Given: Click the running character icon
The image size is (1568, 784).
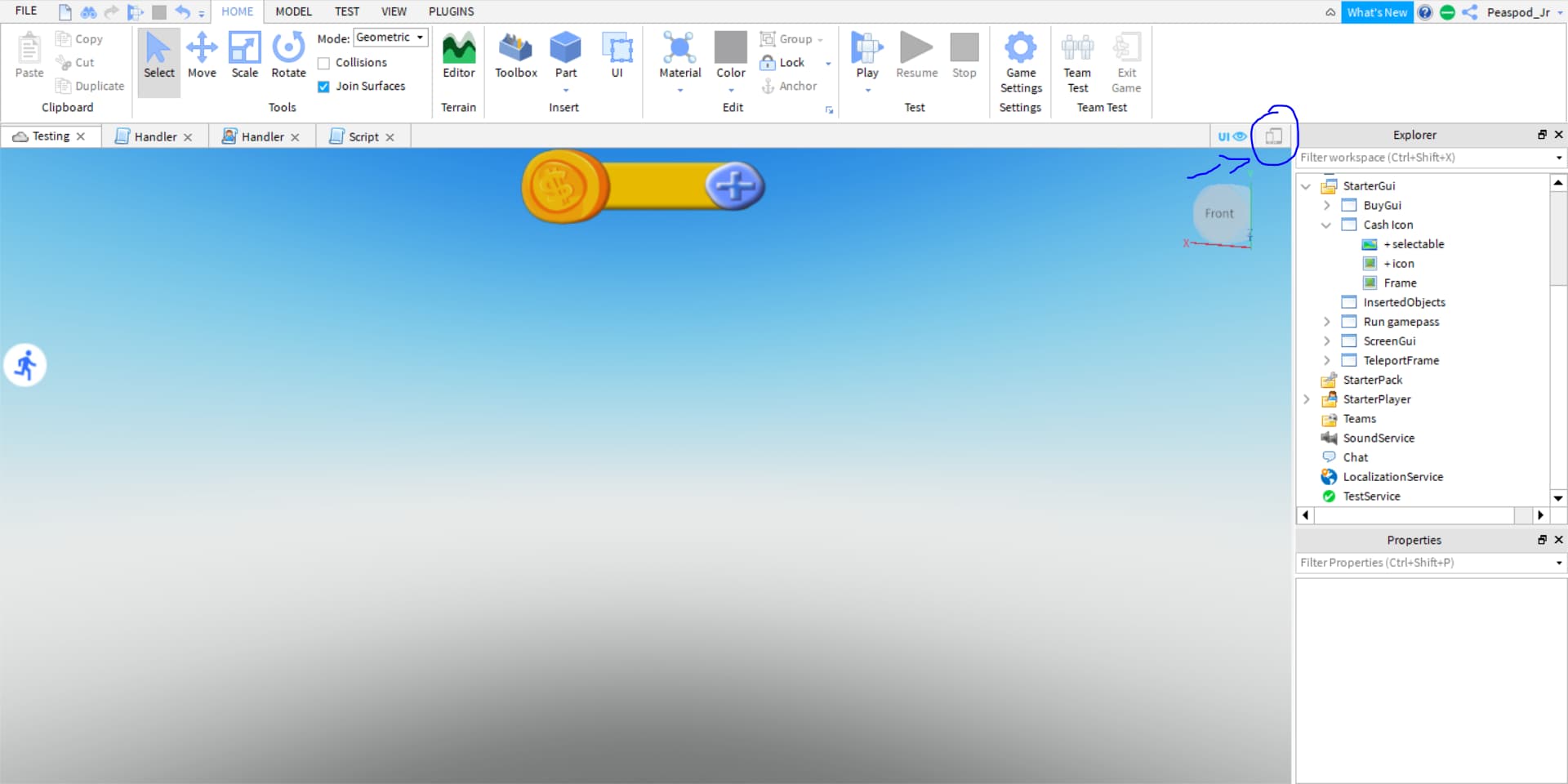Looking at the screenshot, I should 25,365.
